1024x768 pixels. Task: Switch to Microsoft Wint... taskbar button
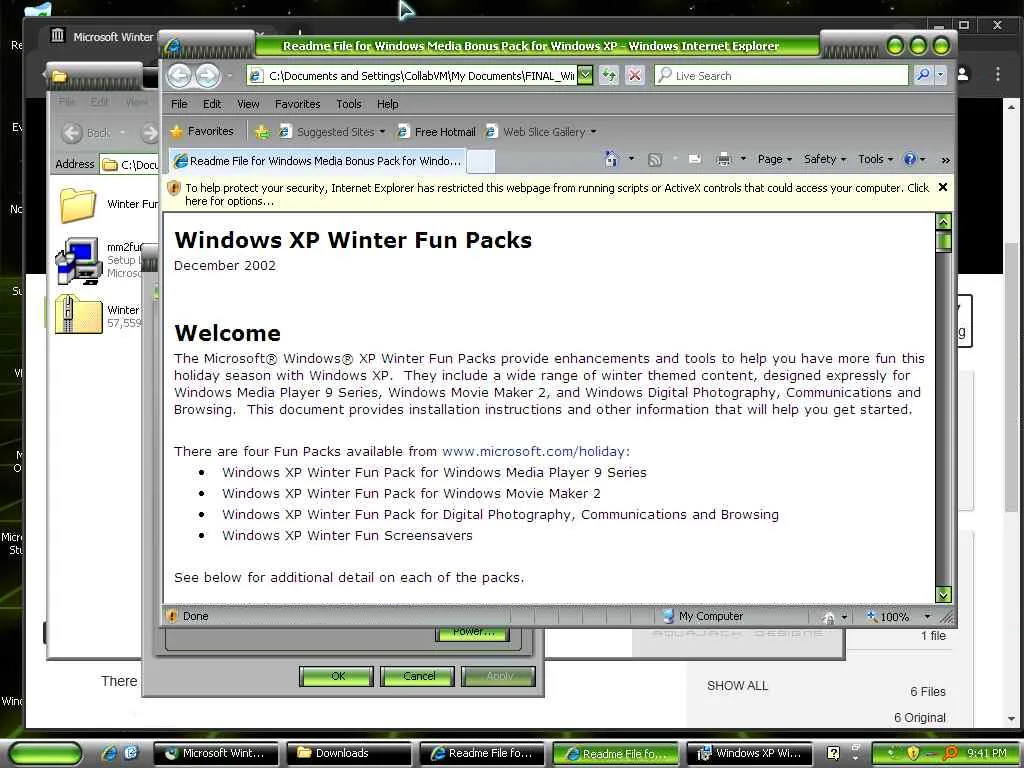(x=216, y=754)
